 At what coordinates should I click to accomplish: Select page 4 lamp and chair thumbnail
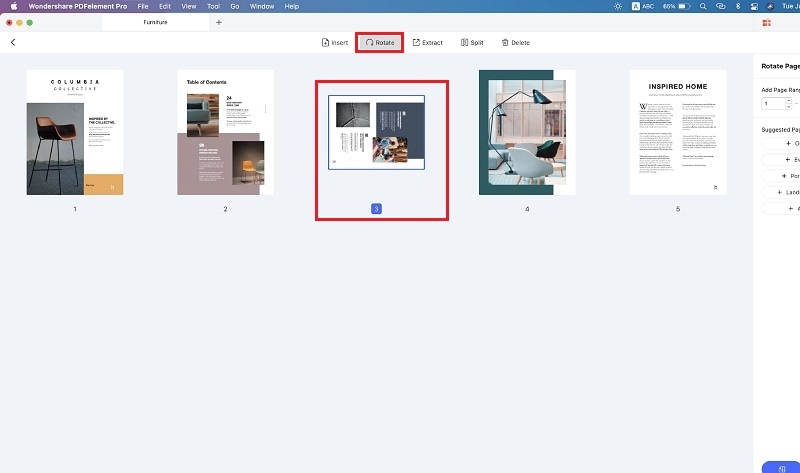[527, 132]
